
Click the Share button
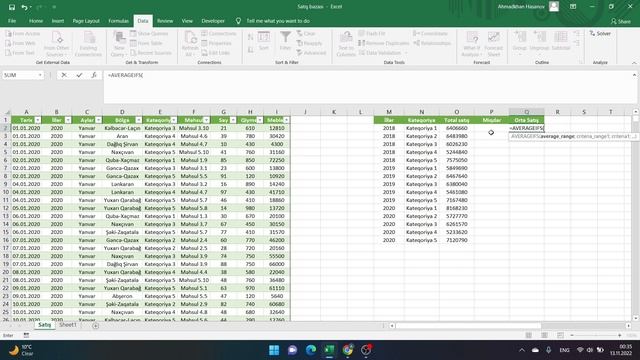tap(621, 21)
